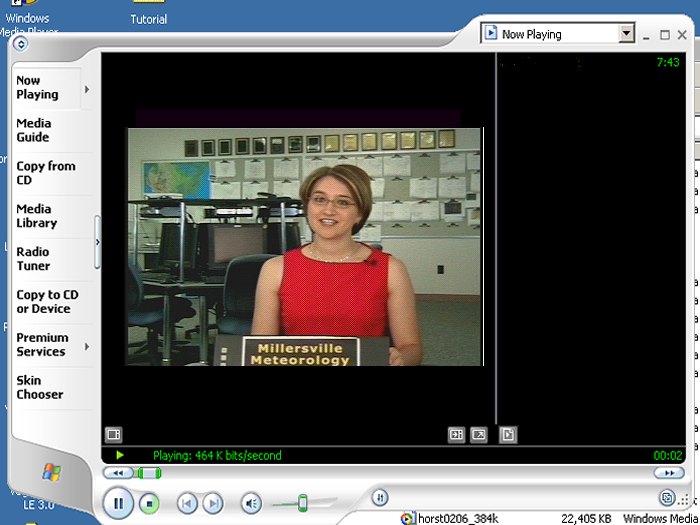Open Copy from CD tab

(46, 173)
